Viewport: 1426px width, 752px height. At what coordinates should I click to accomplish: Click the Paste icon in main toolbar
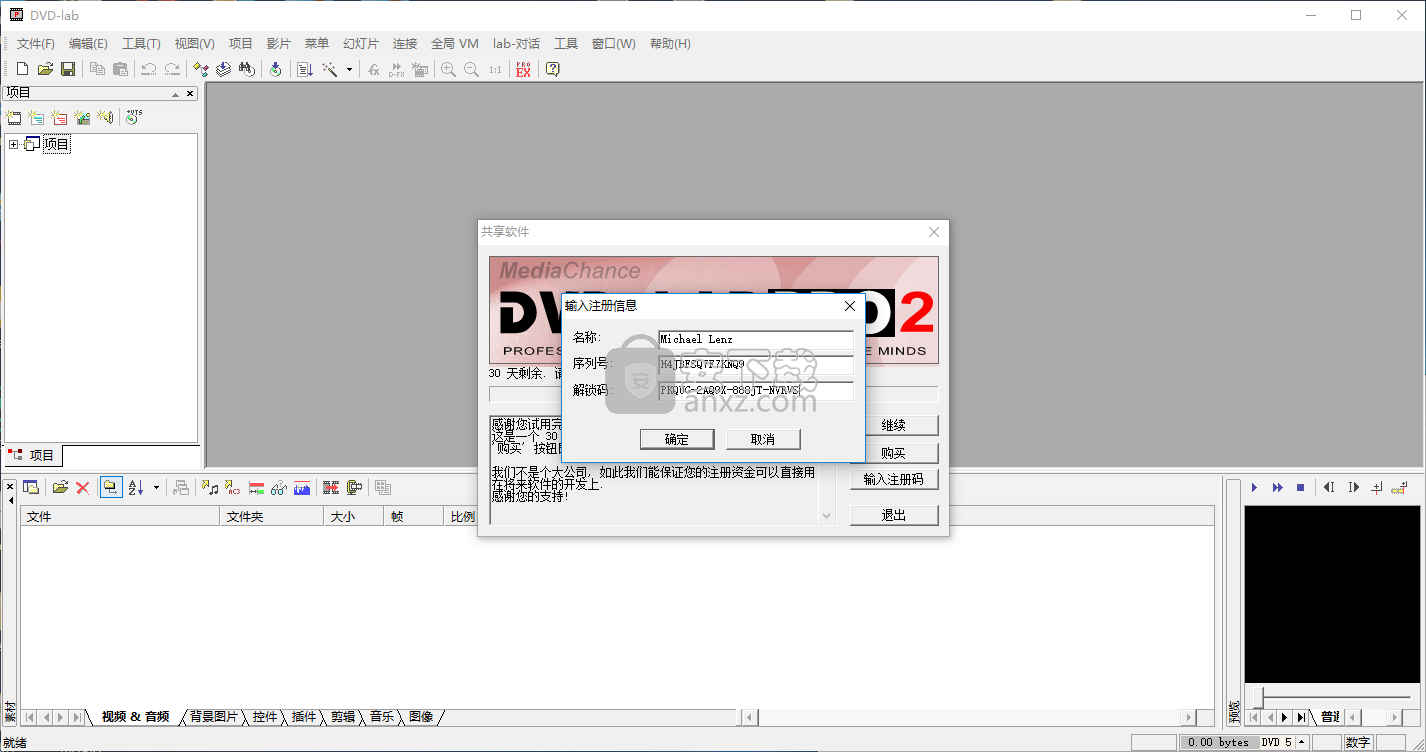[x=120, y=69]
